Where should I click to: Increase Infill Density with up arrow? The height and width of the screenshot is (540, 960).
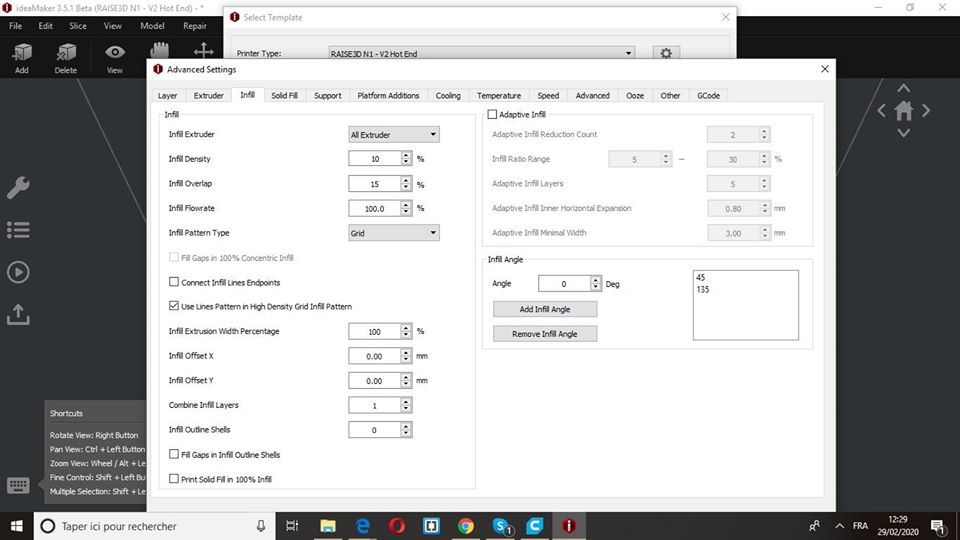pos(406,155)
